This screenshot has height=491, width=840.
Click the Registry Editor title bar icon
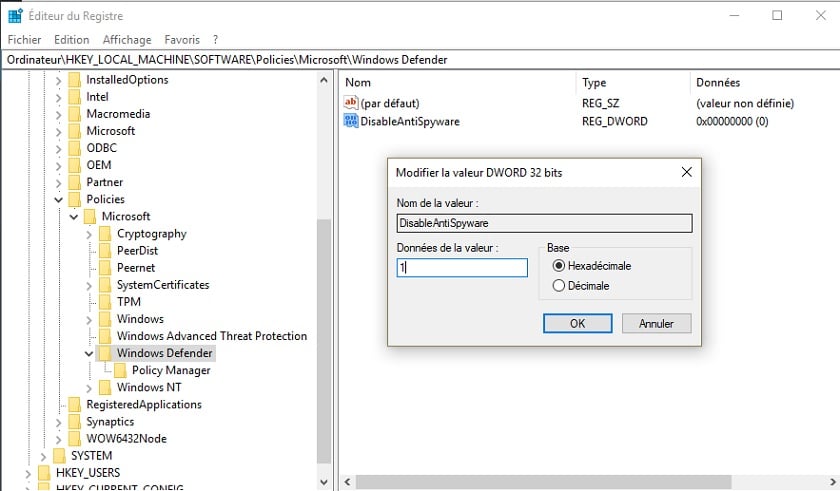tap(15, 16)
